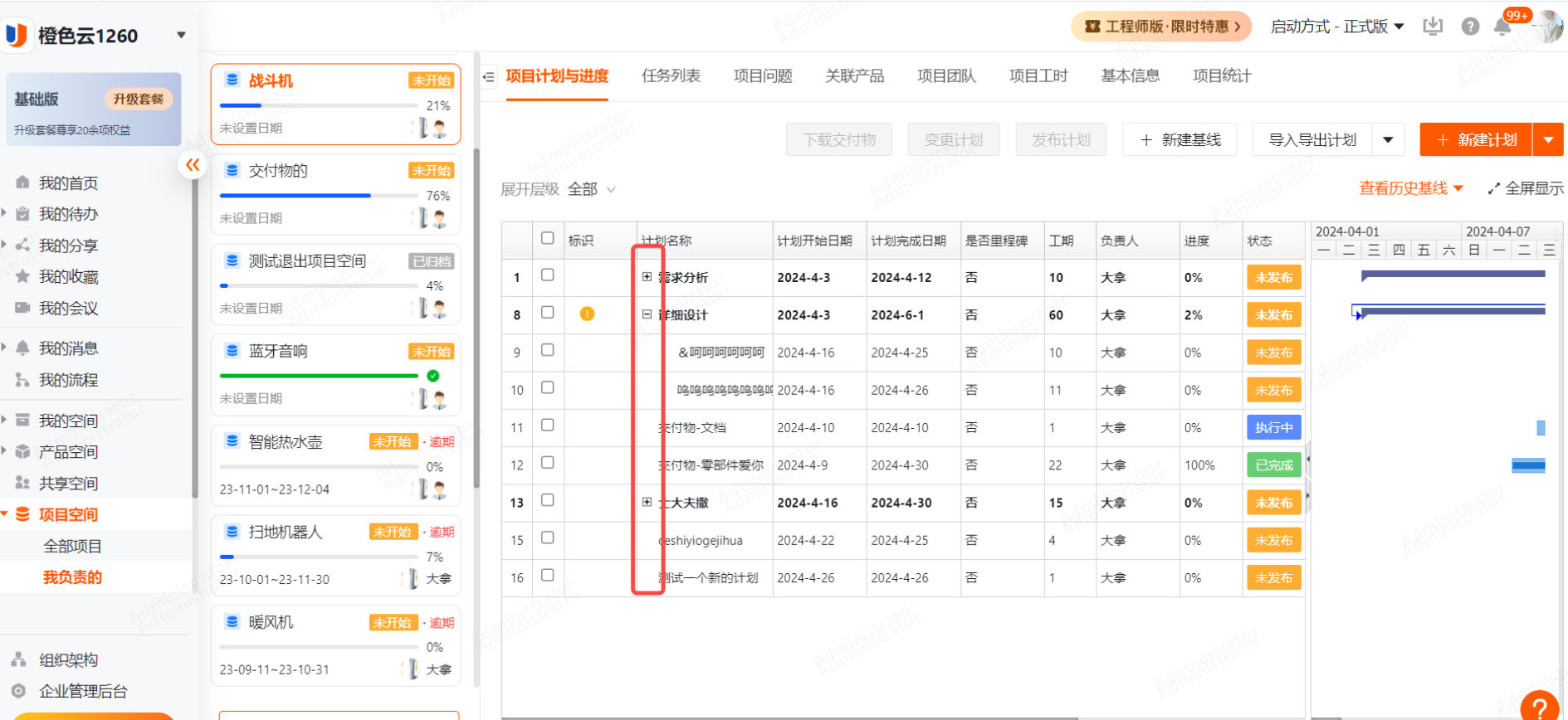Viewport: 1568px width, 720px height.
Task: Open the 项目团队 tab
Action: pos(946,76)
